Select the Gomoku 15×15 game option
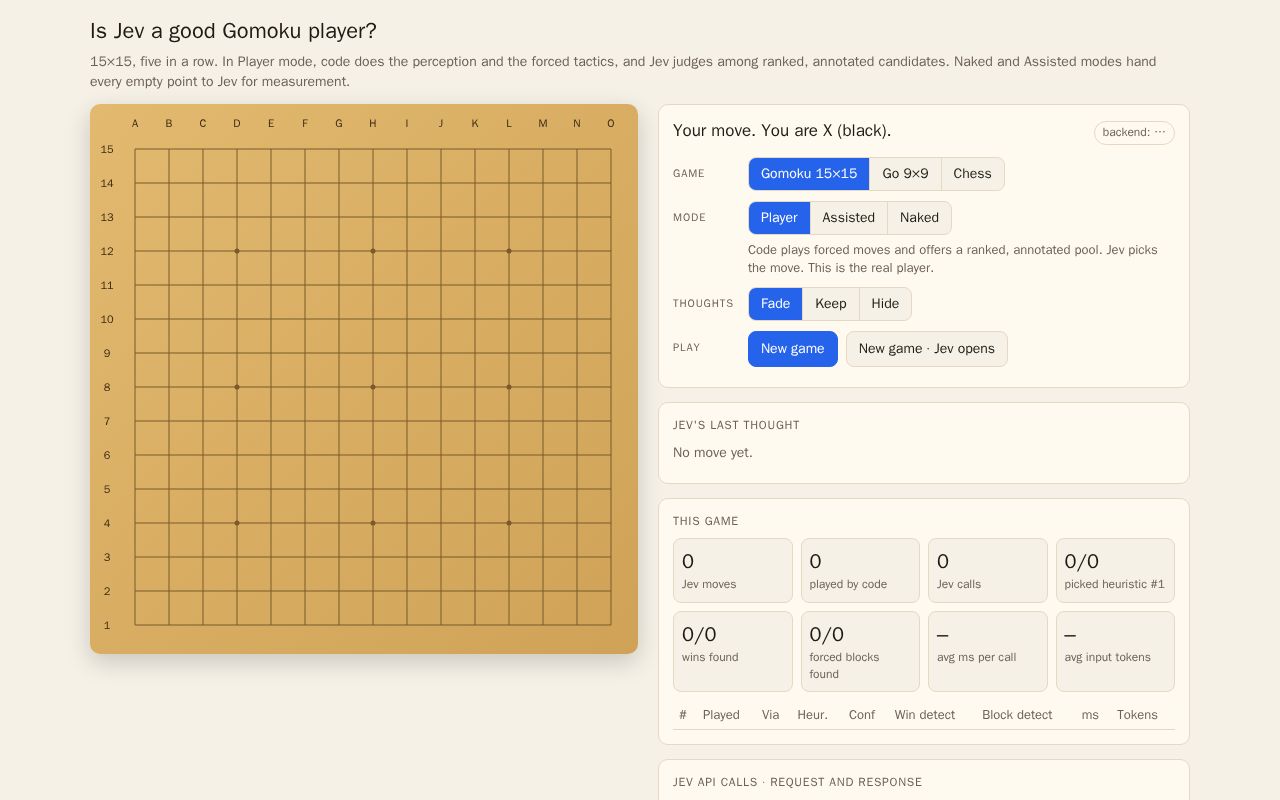Image resolution: width=1280 pixels, height=800 pixels. [809, 174]
